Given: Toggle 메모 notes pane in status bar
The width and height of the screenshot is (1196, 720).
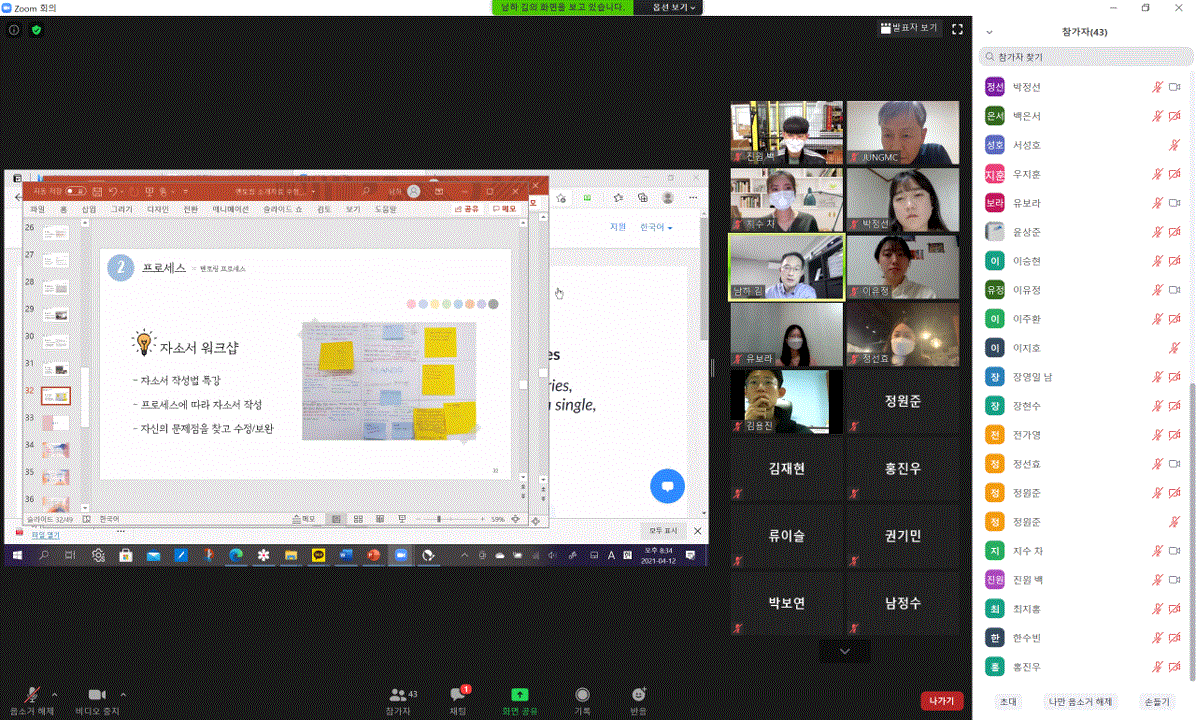Looking at the screenshot, I should [304, 519].
